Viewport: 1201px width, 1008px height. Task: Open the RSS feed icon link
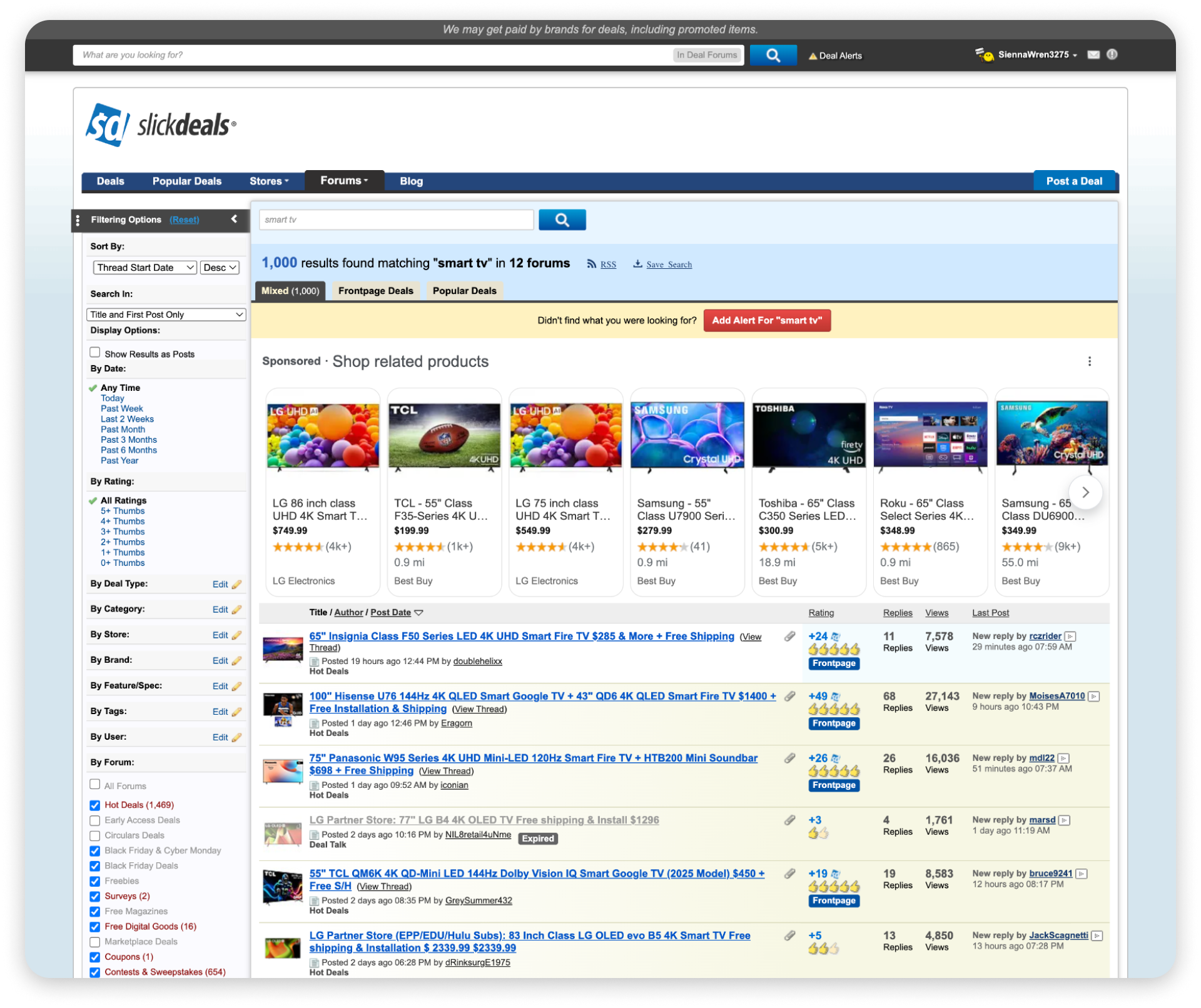[591, 264]
